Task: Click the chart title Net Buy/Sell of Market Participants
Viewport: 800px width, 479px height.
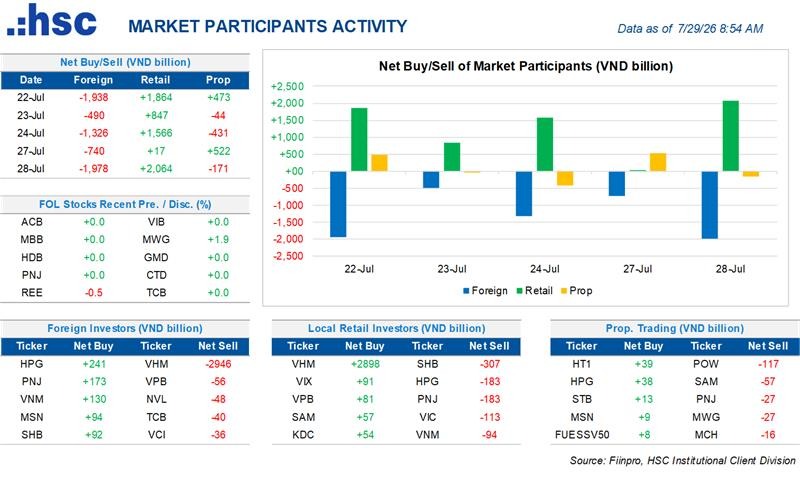Action: (526, 66)
